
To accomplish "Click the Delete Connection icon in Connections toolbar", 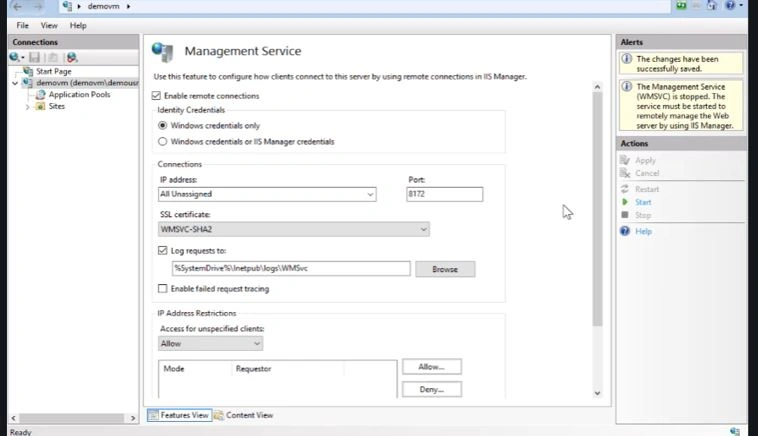I will [x=72, y=58].
